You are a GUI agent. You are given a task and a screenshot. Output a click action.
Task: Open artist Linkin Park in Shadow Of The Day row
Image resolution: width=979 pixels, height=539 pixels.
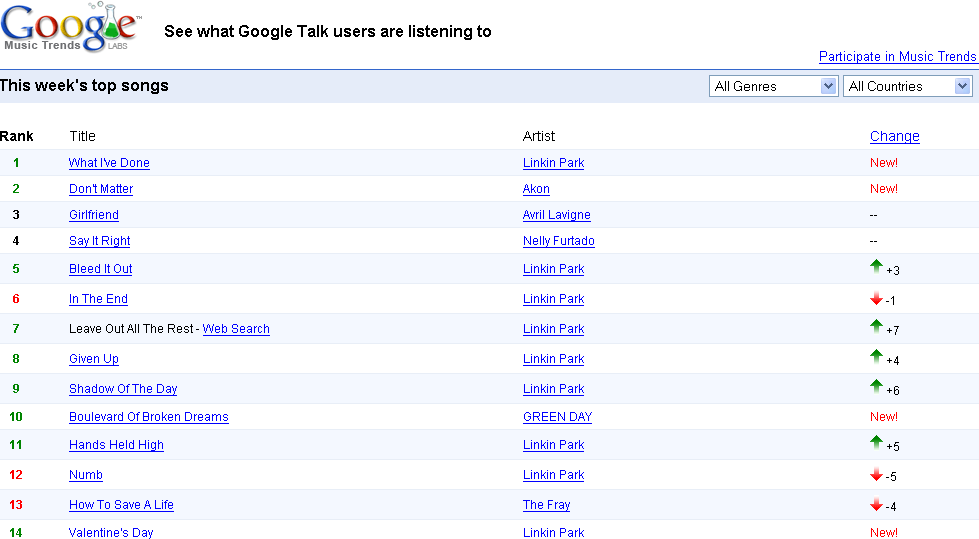coord(553,389)
